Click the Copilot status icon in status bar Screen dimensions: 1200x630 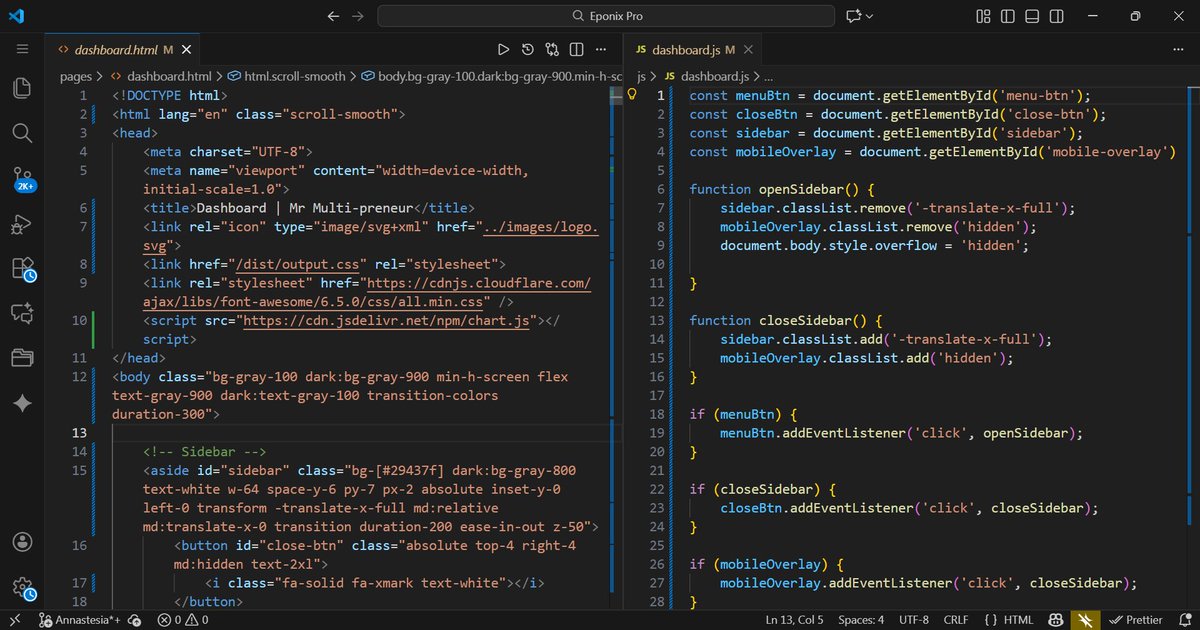point(1054,620)
